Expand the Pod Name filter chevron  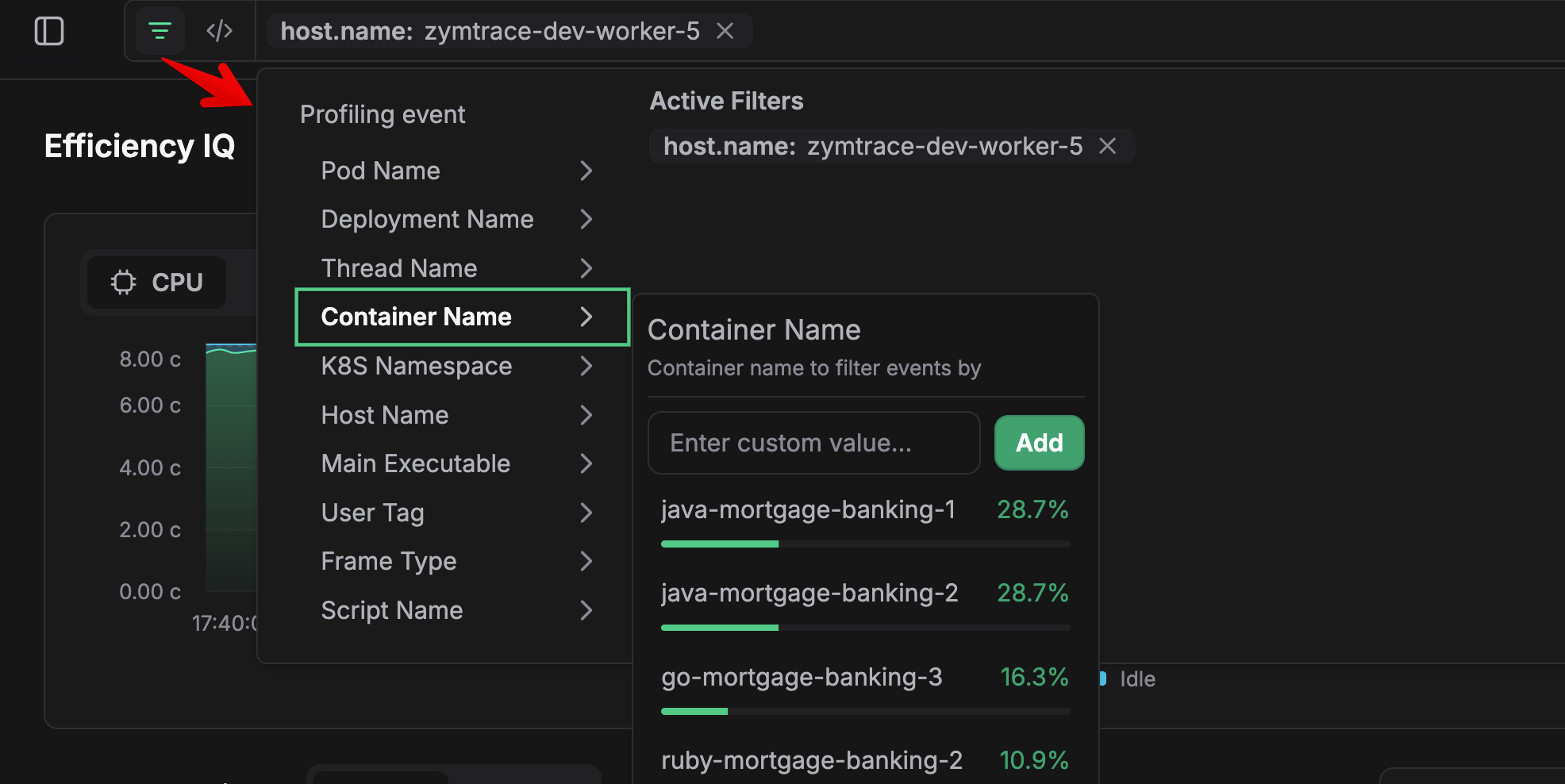586,171
